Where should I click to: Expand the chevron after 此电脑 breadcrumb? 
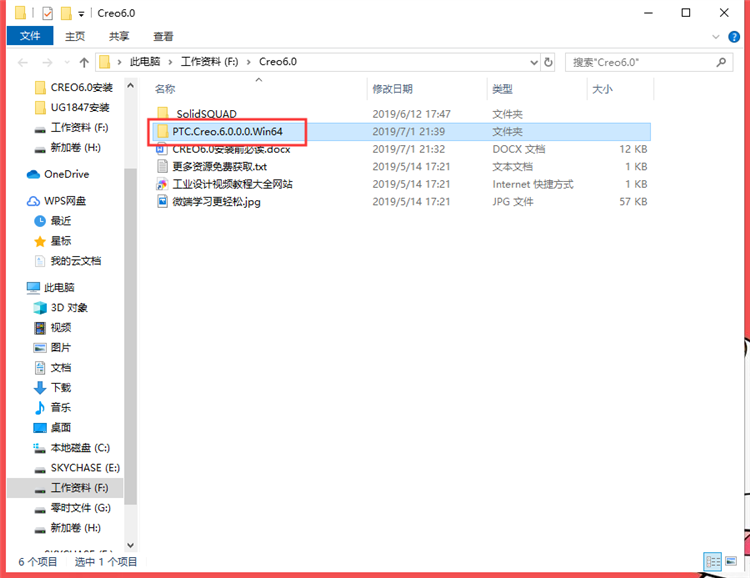point(170,62)
